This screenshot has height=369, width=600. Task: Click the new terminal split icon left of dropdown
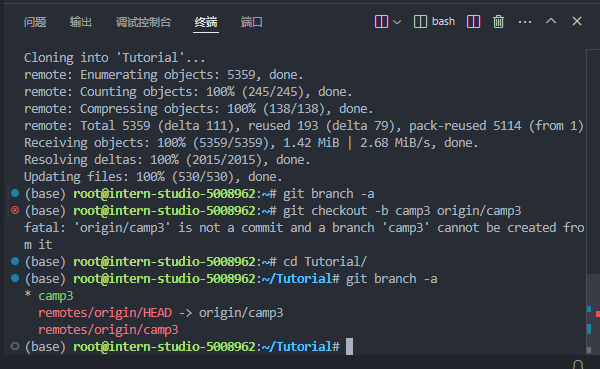381,21
